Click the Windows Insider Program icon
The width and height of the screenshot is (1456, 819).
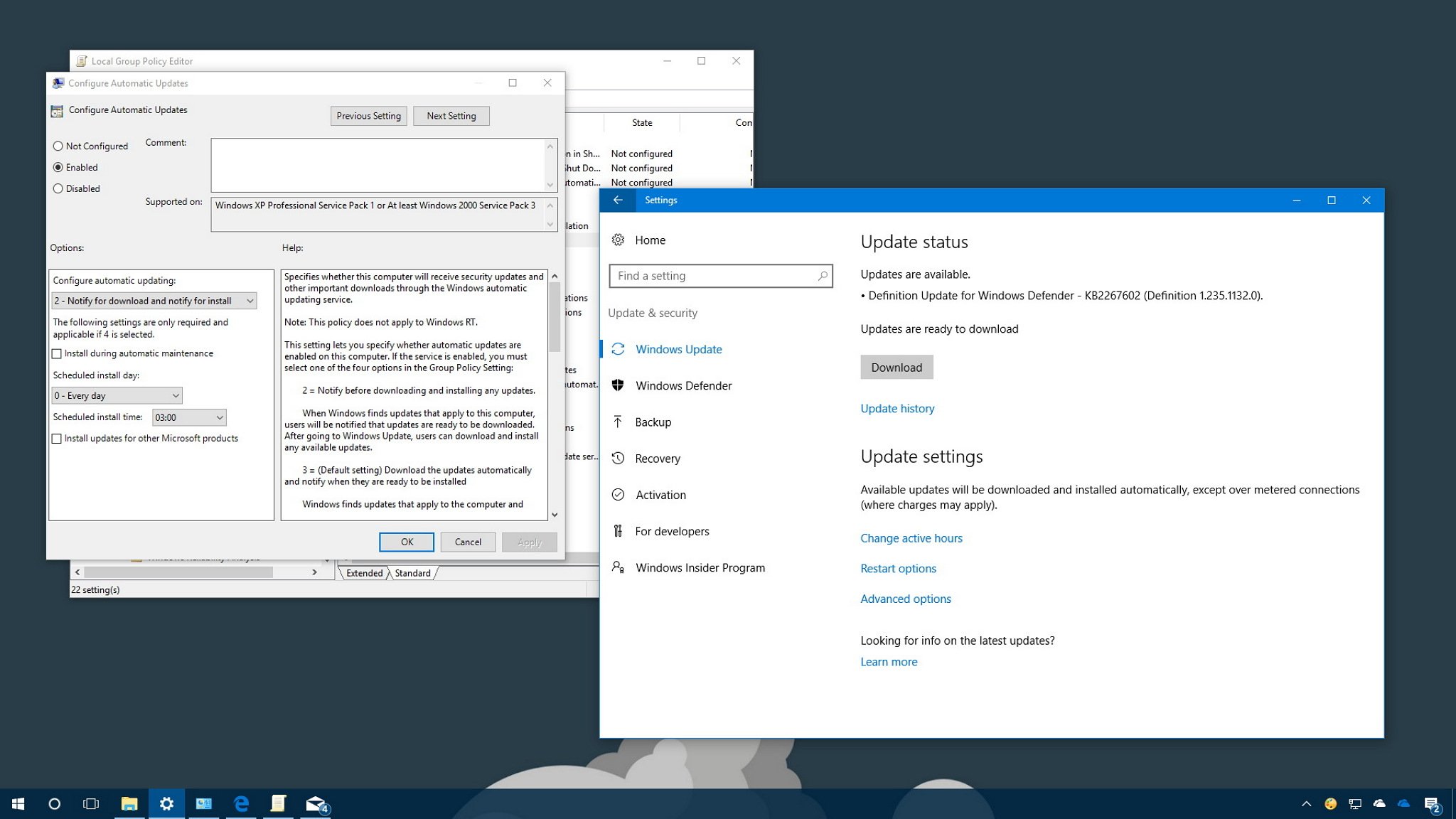(618, 568)
